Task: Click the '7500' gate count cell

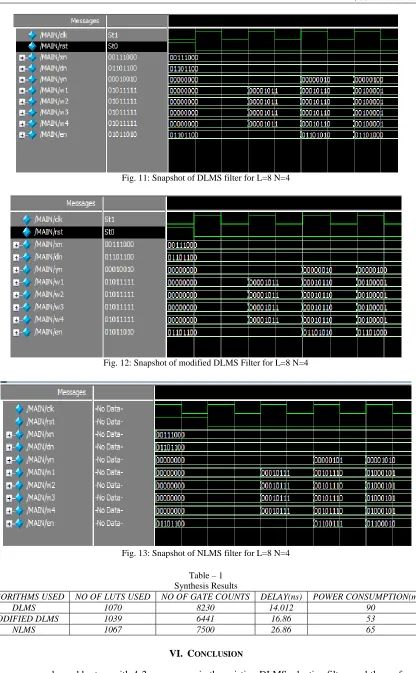Action: 205,630
